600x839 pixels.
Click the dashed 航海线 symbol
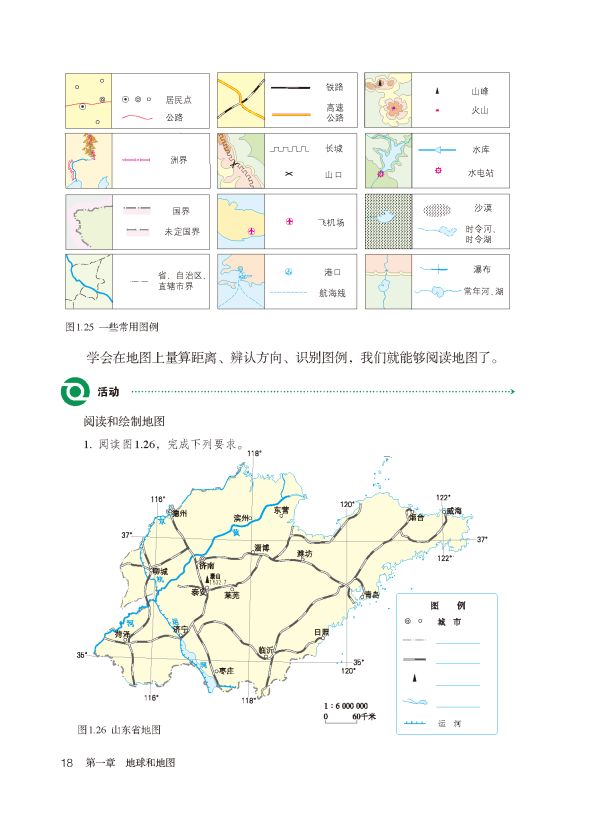288,293
